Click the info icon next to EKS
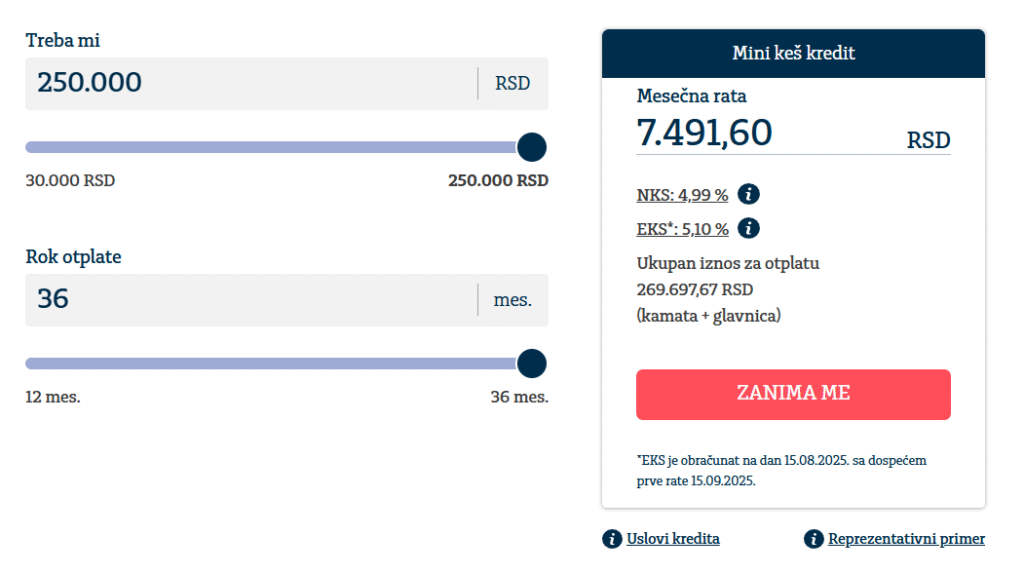 click(748, 228)
